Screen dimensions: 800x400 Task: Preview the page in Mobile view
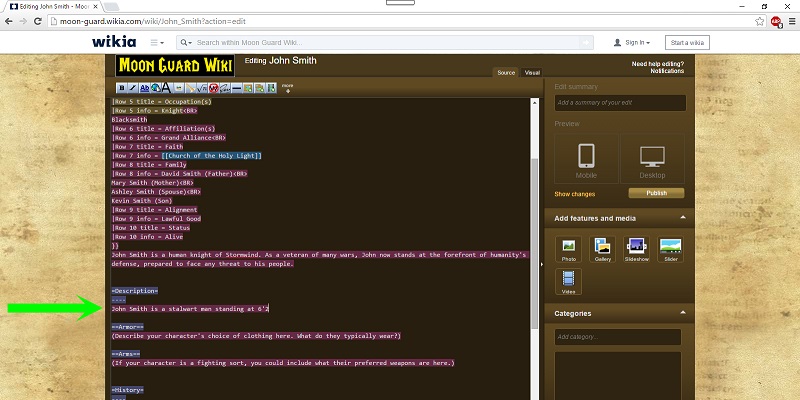tap(586, 159)
